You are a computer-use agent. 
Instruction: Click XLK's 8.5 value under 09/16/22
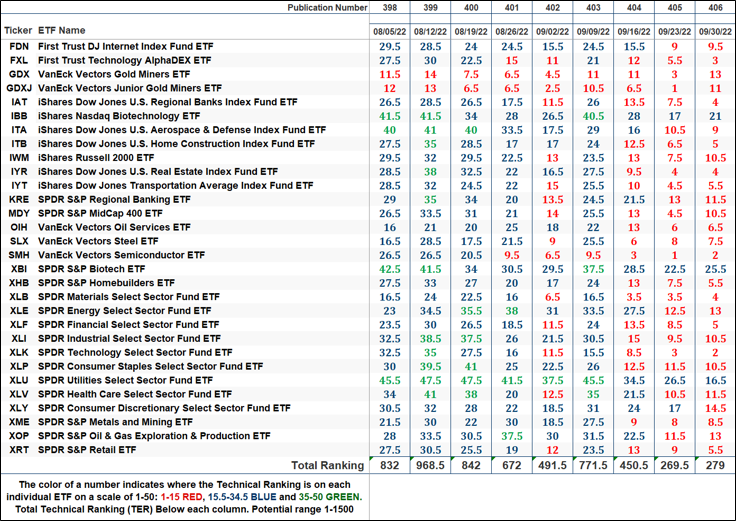[x=634, y=353]
